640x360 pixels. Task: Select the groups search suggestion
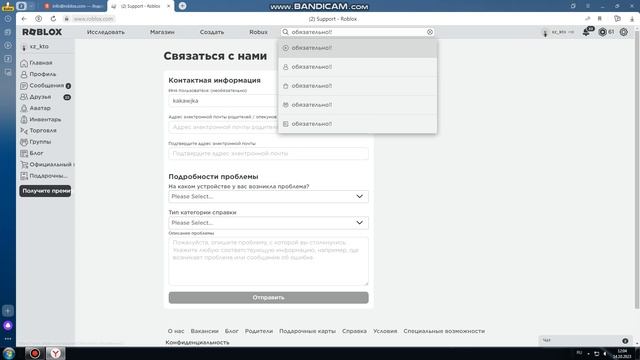(358, 105)
